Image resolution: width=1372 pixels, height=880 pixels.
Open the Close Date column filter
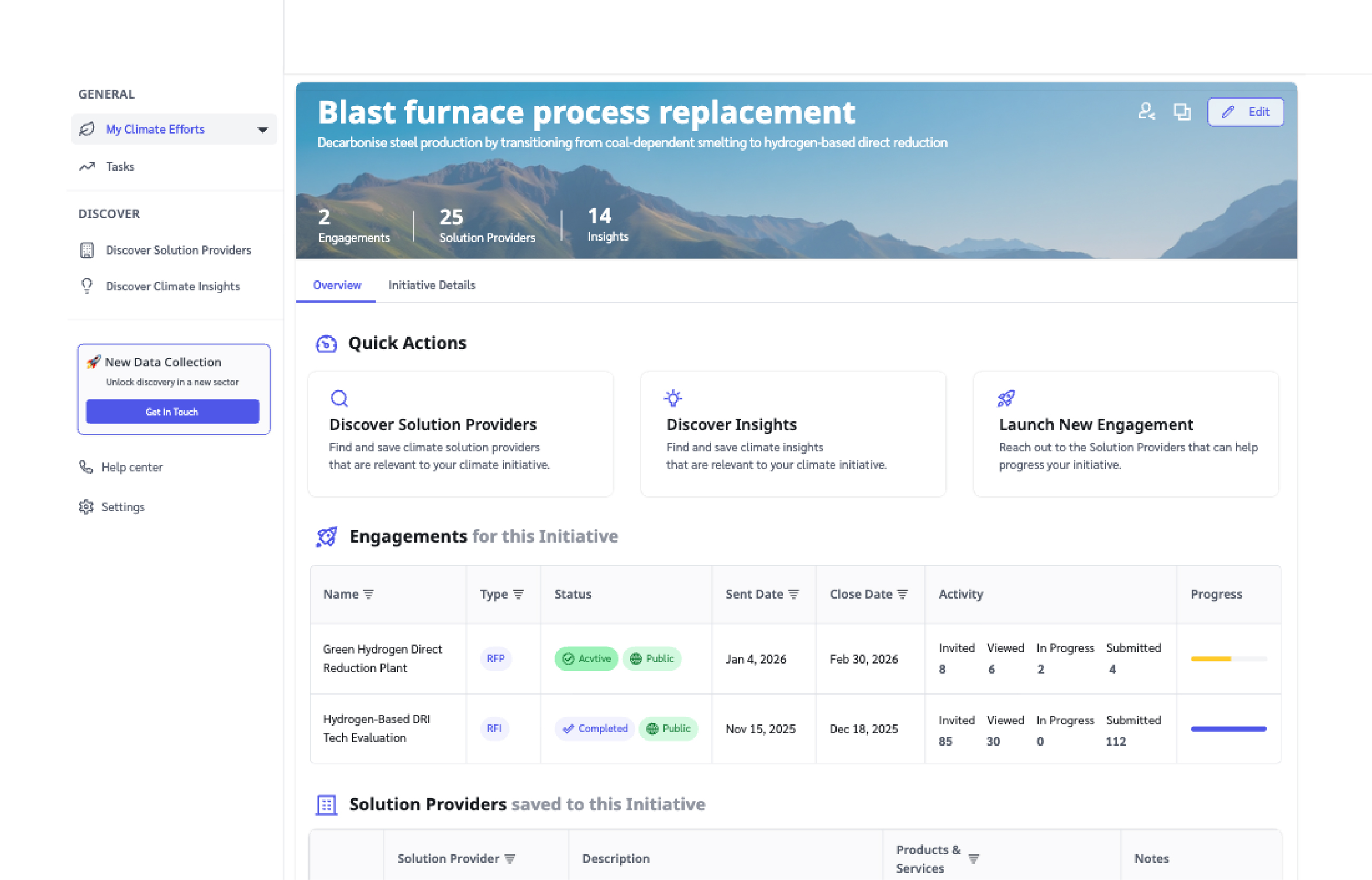(x=902, y=594)
